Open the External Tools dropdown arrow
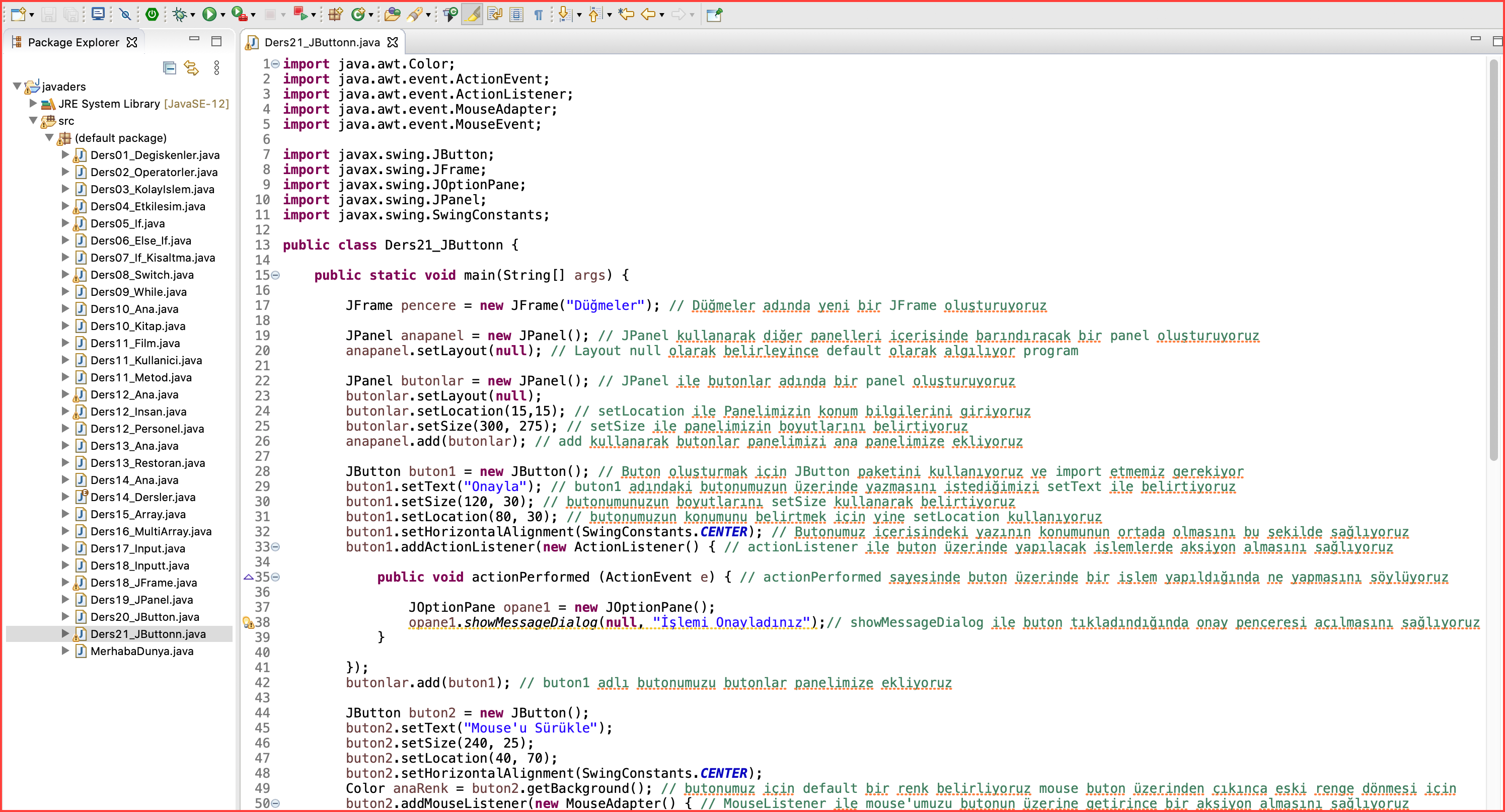Viewport: 1505px width, 812px height. [253, 15]
